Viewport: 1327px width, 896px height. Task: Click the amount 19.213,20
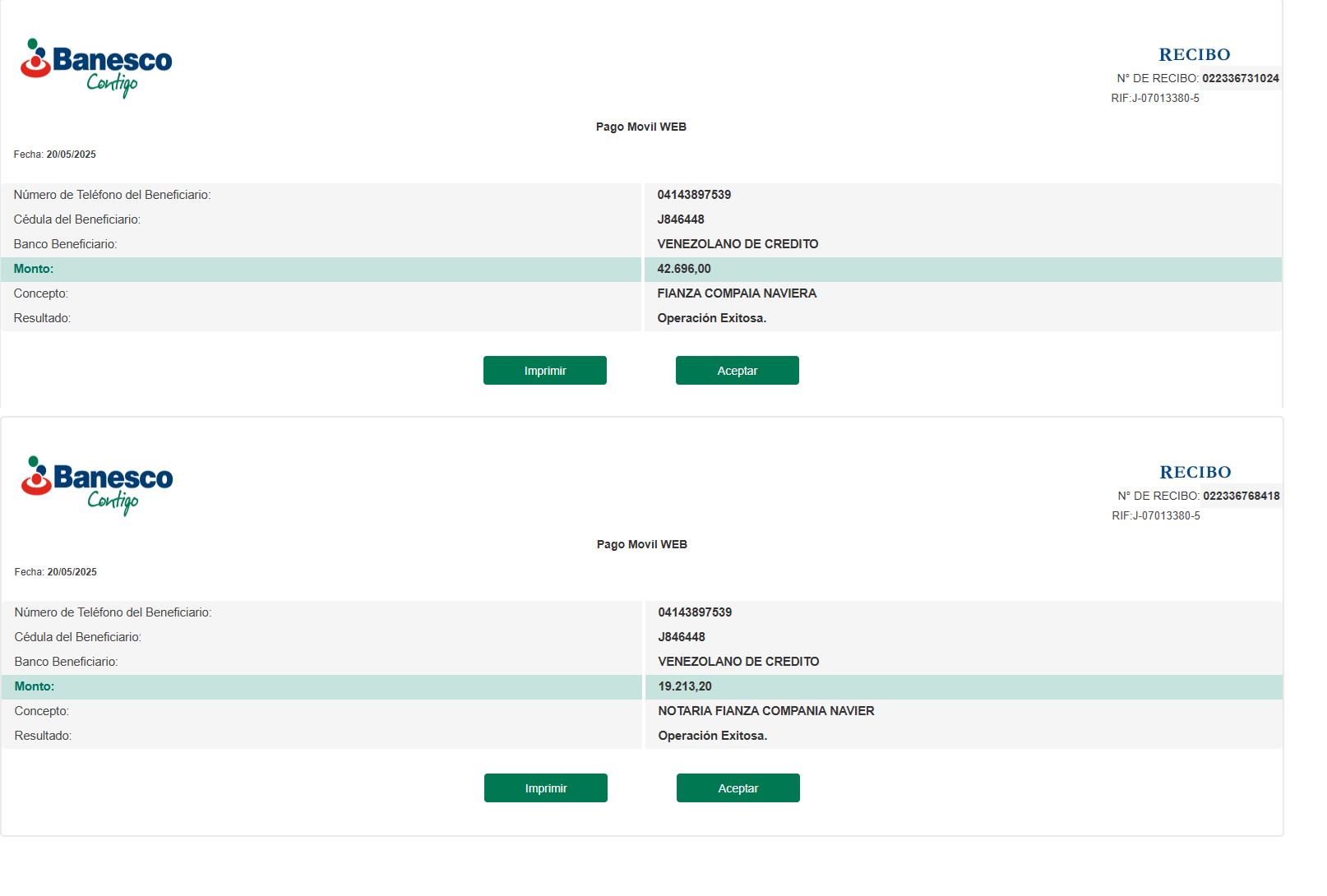(x=685, y=687)
